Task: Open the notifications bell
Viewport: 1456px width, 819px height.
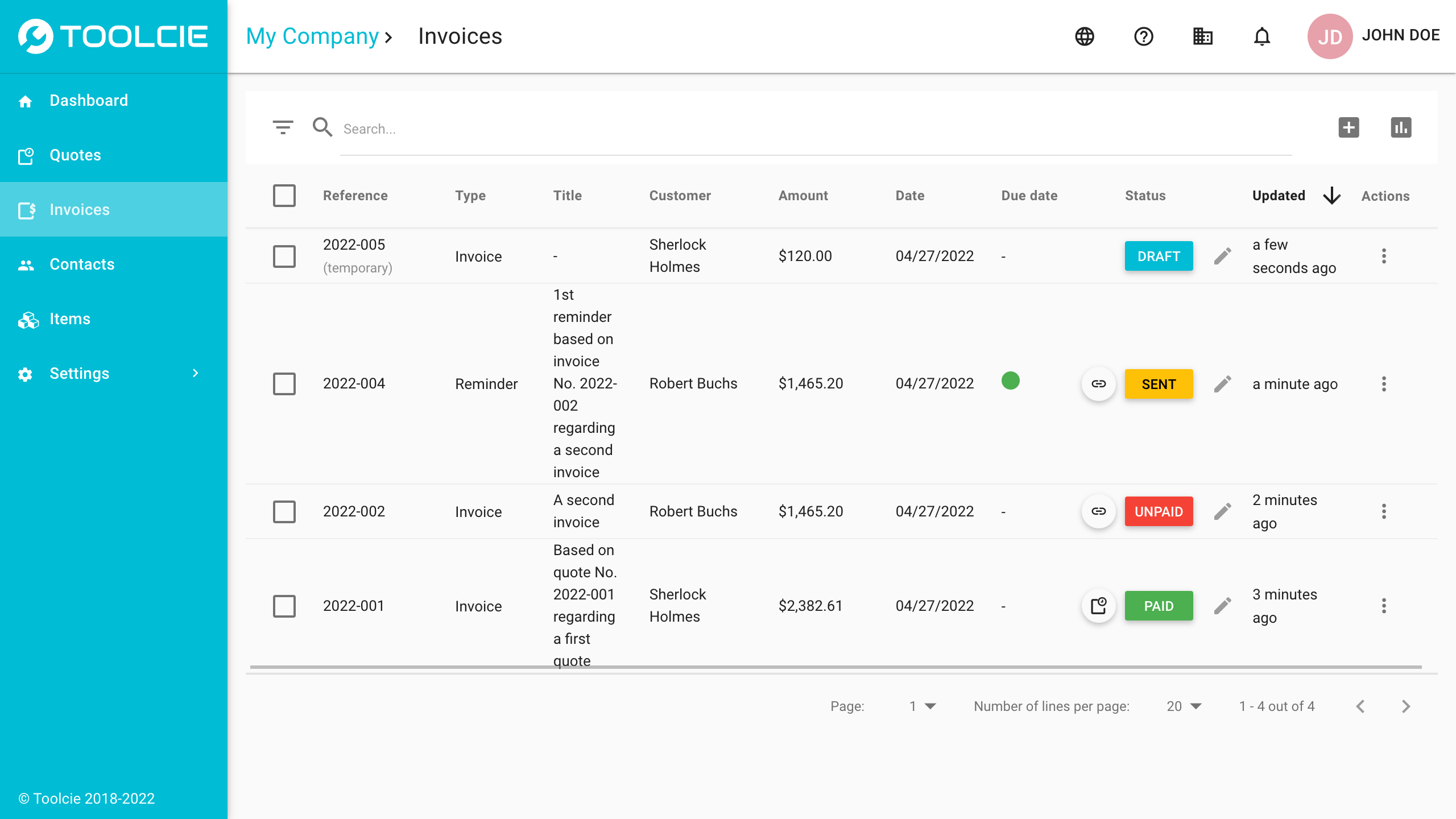Action: tap(1261, 36)
